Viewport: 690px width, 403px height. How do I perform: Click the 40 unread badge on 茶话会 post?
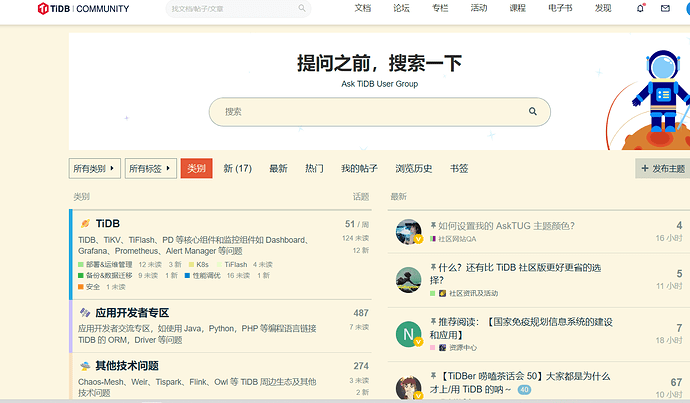[x=524, y=389]
